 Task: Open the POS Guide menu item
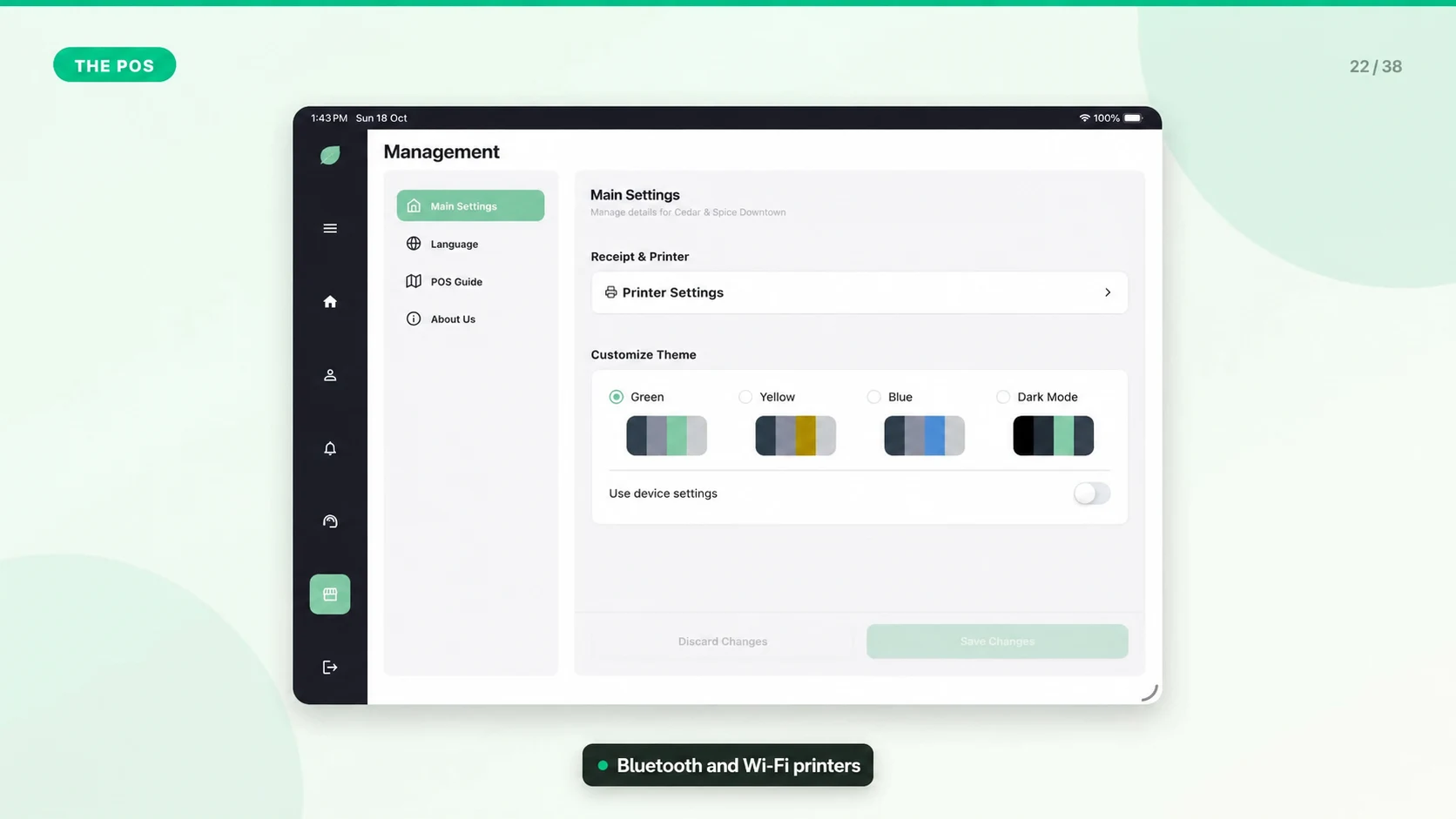[x=470, y=281]
